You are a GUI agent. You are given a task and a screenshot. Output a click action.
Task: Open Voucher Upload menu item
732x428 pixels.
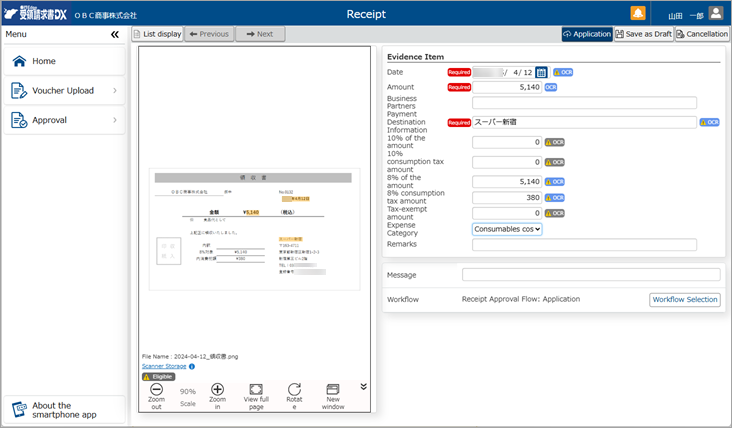[x=64, y=91]
